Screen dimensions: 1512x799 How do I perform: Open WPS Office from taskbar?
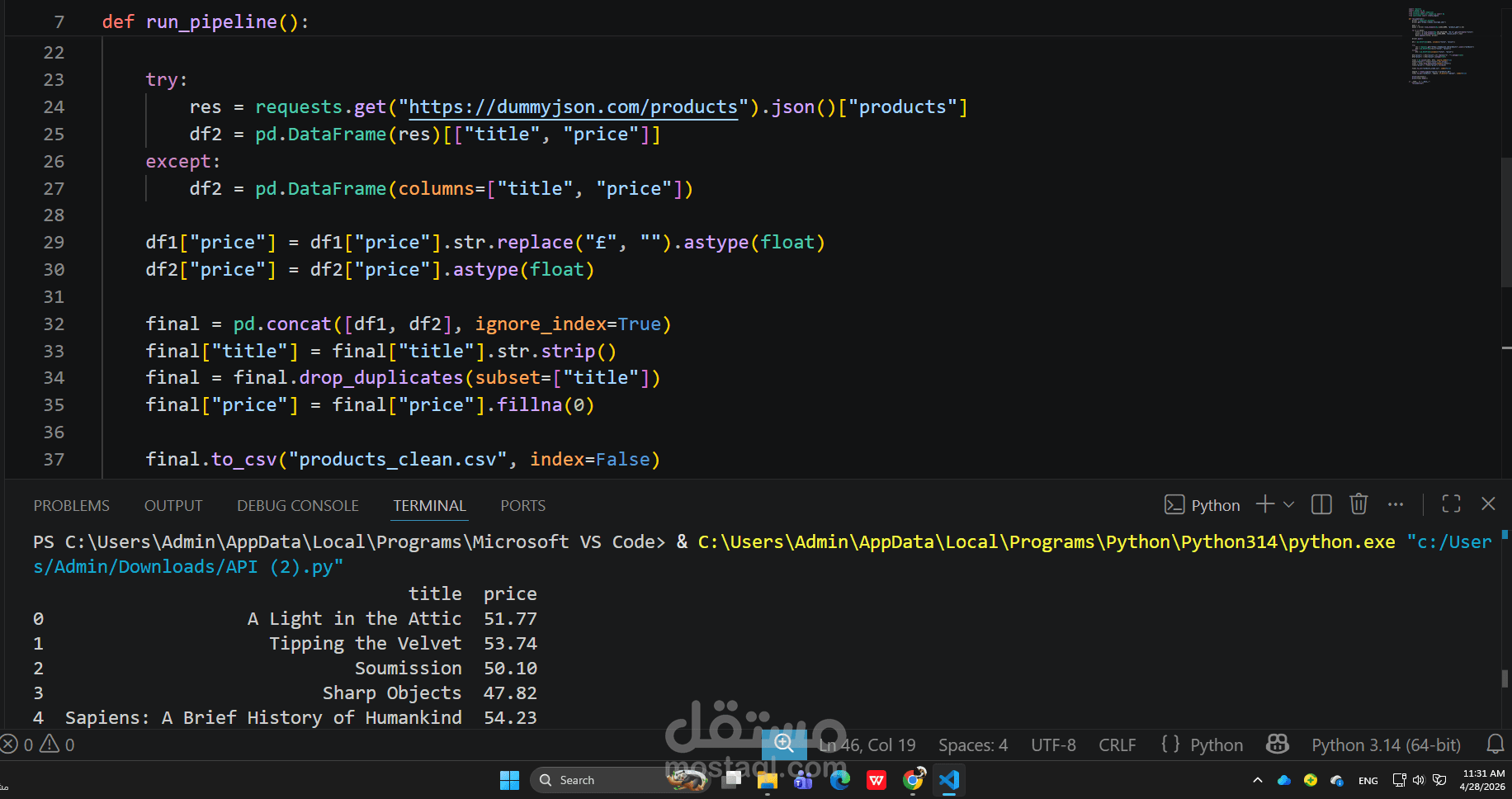[876, 780]
